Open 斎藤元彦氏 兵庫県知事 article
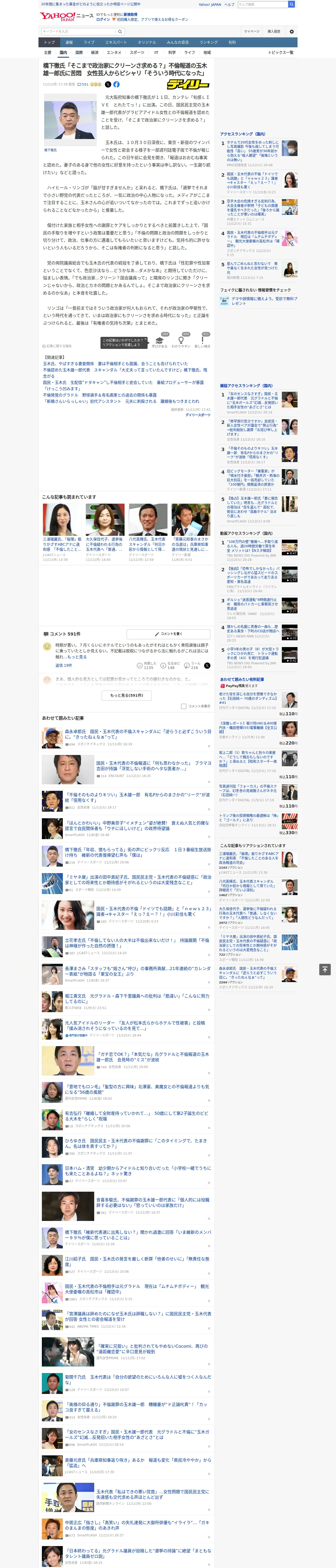The width and height of the screenshot is (336, 1568). (138, 1462)
